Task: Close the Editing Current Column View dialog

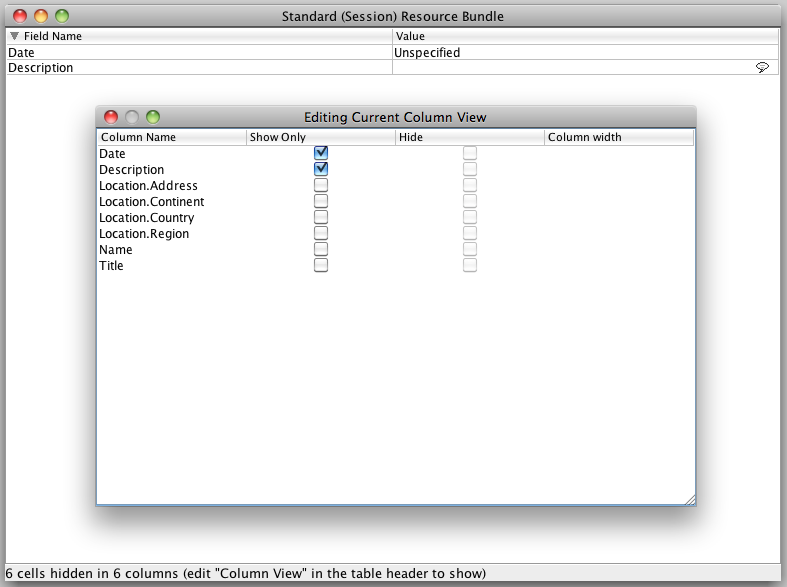Action: pyautogui.click(x=111, y=117)
